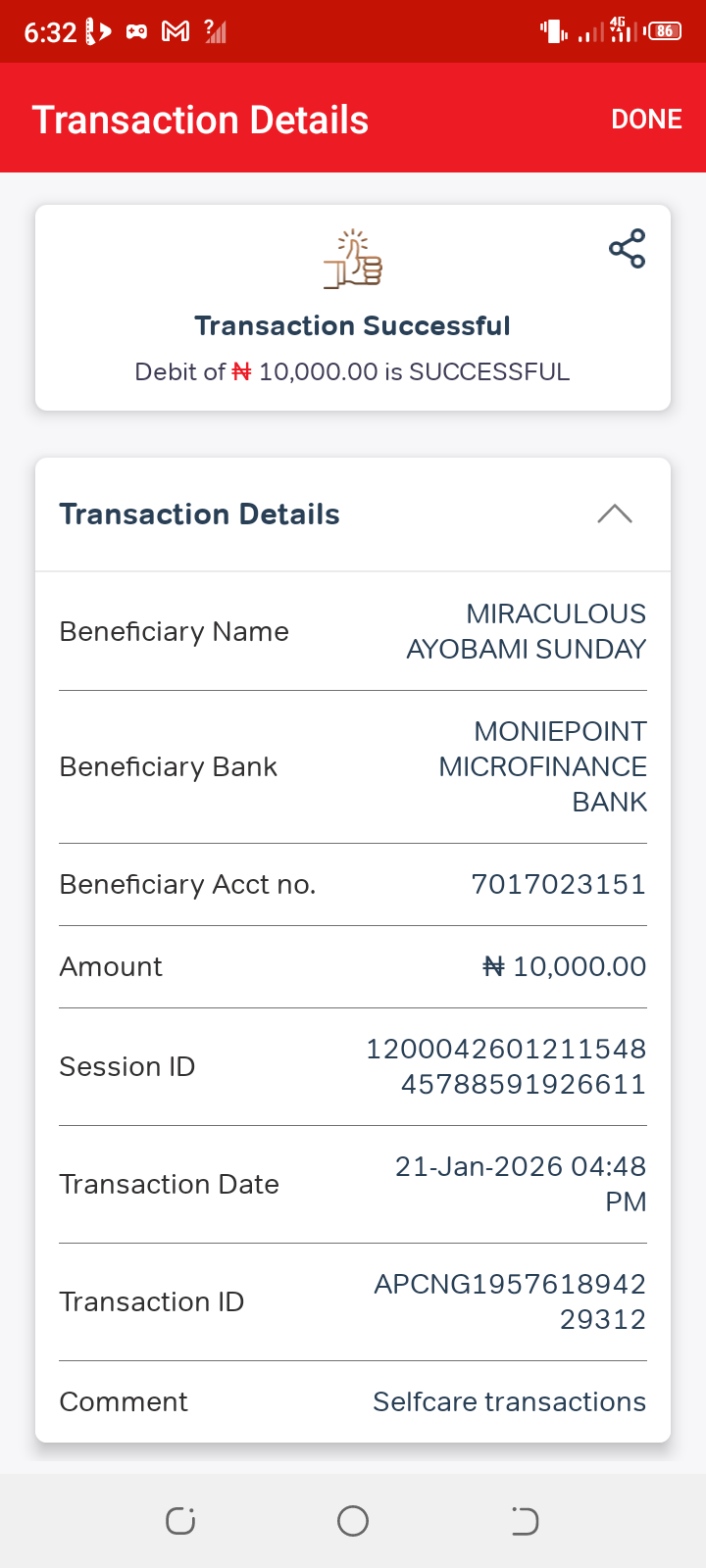
Task: Collapse the Transaction Details section chevron
Action: tap(615, 514)
